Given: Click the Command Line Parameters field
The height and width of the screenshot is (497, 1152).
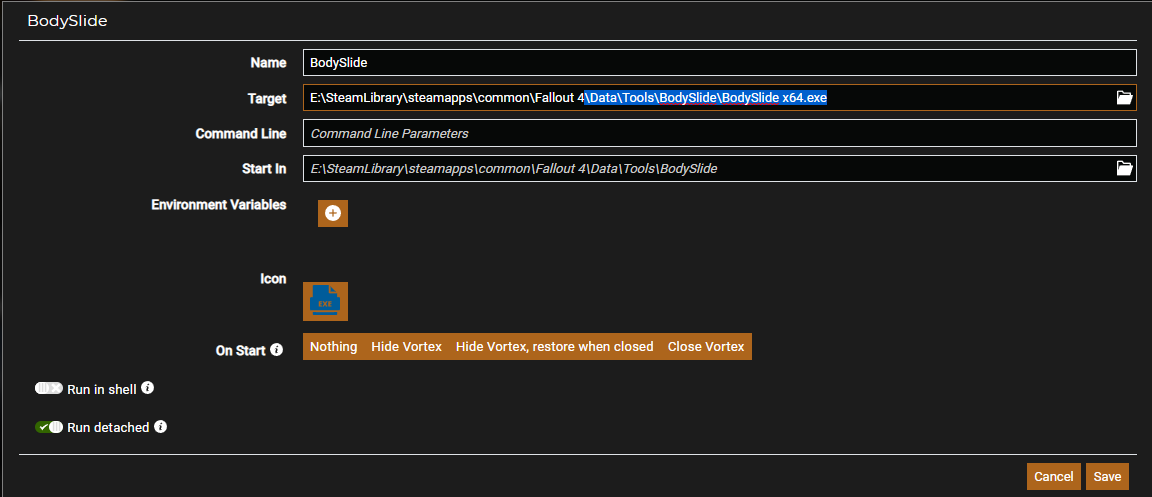Looking at the screenshot, I should point(719,133).
